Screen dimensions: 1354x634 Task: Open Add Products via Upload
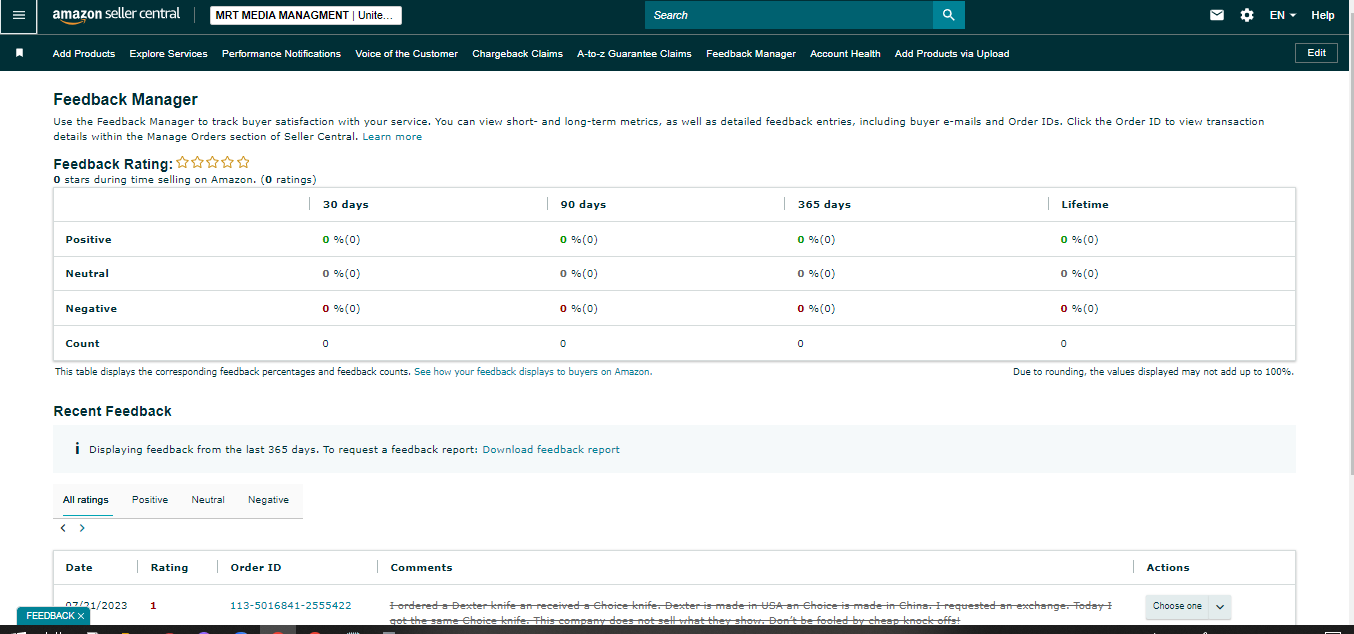point(952,54)
